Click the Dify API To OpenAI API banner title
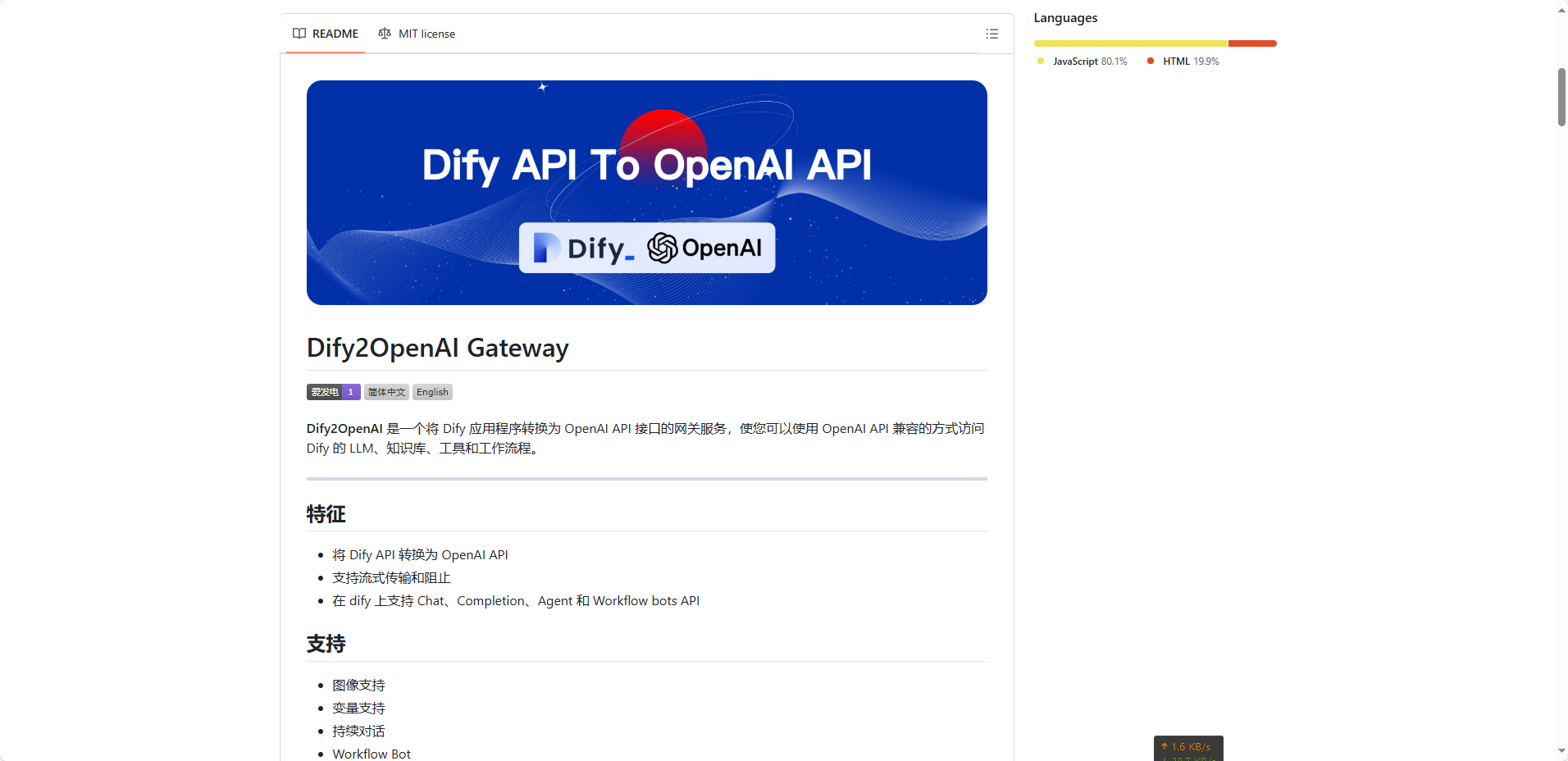Image resolution: width=1568 pixels, height=761 pixels. [x=646, y=165]
